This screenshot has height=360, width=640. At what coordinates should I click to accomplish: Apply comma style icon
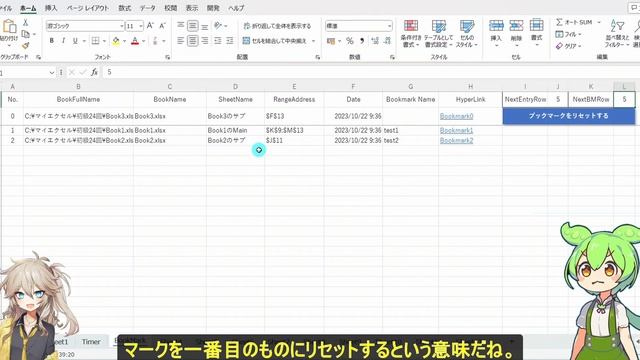tap(362, 41)
